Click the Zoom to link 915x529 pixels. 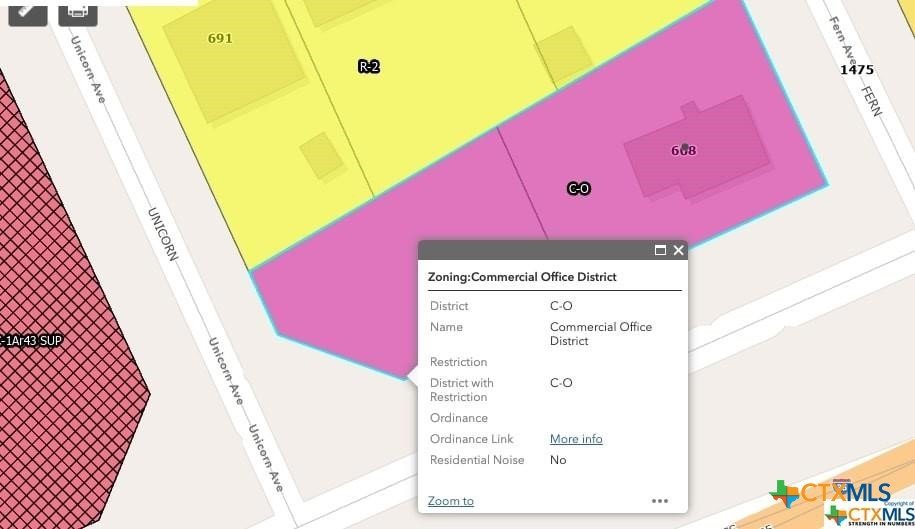[x=450, y=501]
